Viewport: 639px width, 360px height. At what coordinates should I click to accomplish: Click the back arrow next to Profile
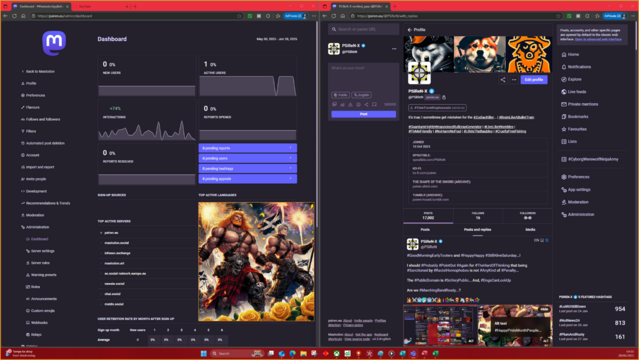[x=410, y=30]
